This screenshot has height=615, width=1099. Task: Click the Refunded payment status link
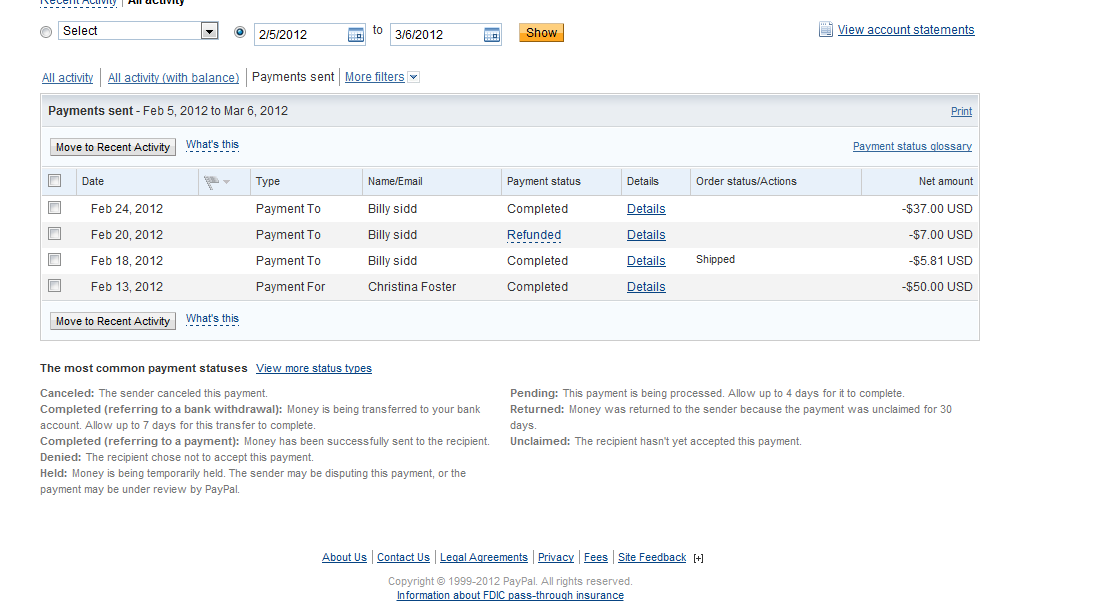[x=534, y=235]
